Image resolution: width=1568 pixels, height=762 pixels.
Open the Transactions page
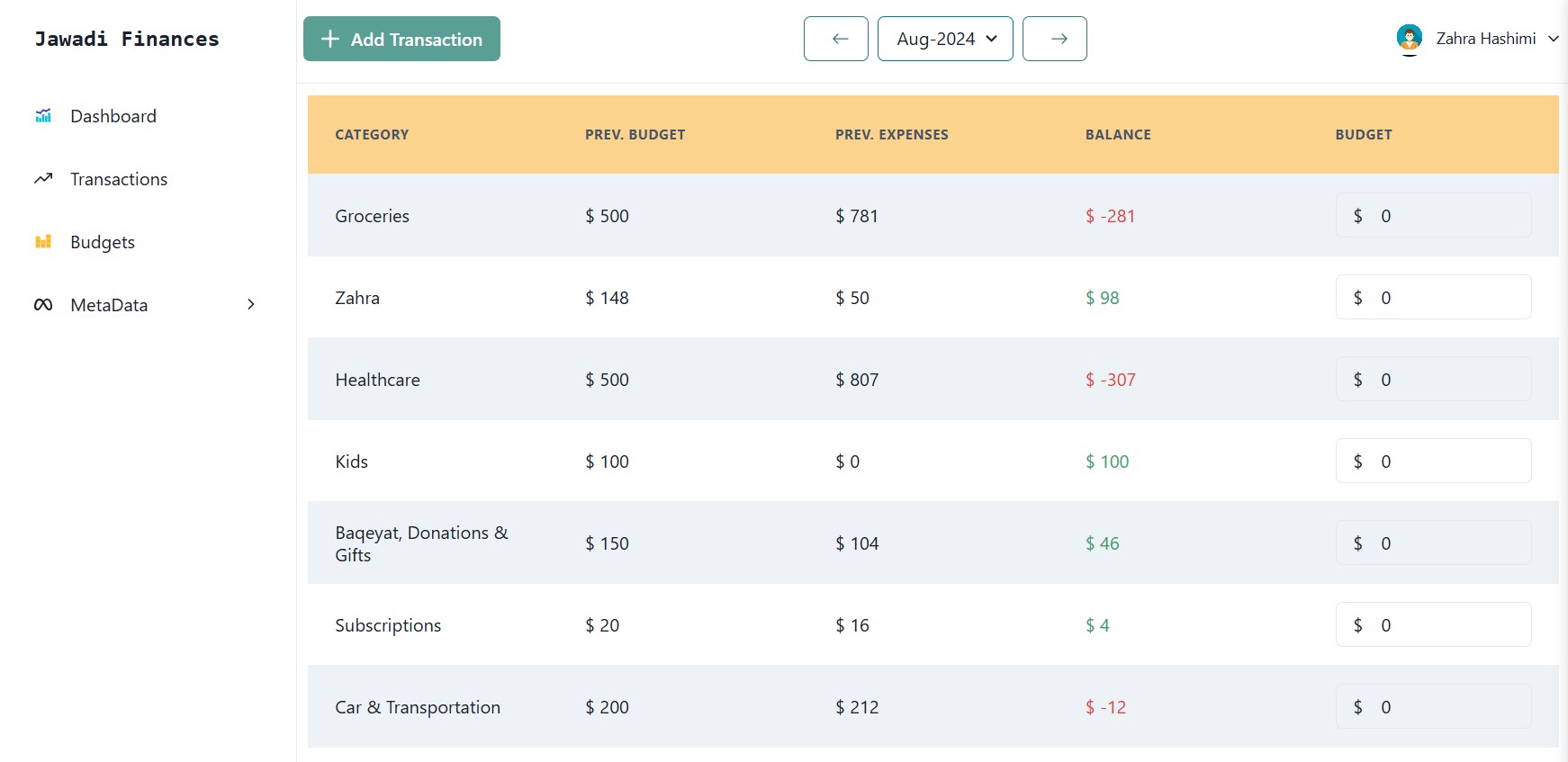click(119, 179)
